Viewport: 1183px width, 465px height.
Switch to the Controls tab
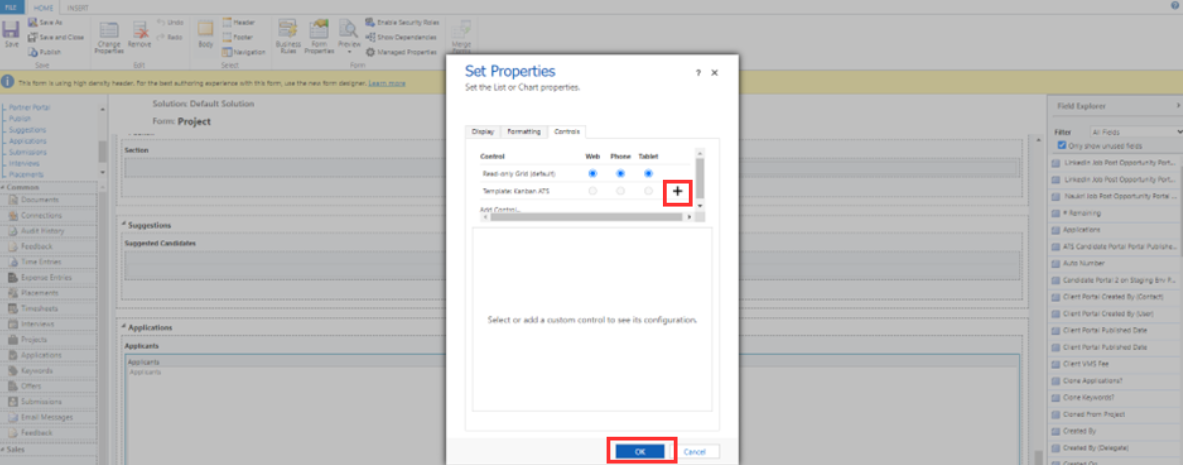567,131
